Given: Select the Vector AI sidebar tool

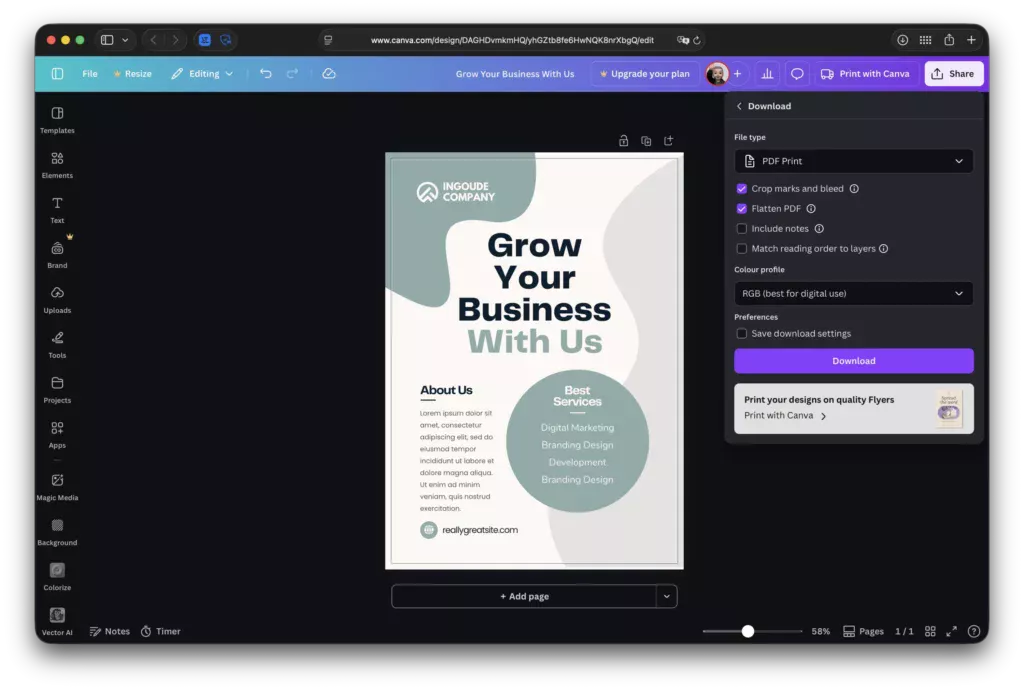Looking at the screenshot, I should 57,620.
